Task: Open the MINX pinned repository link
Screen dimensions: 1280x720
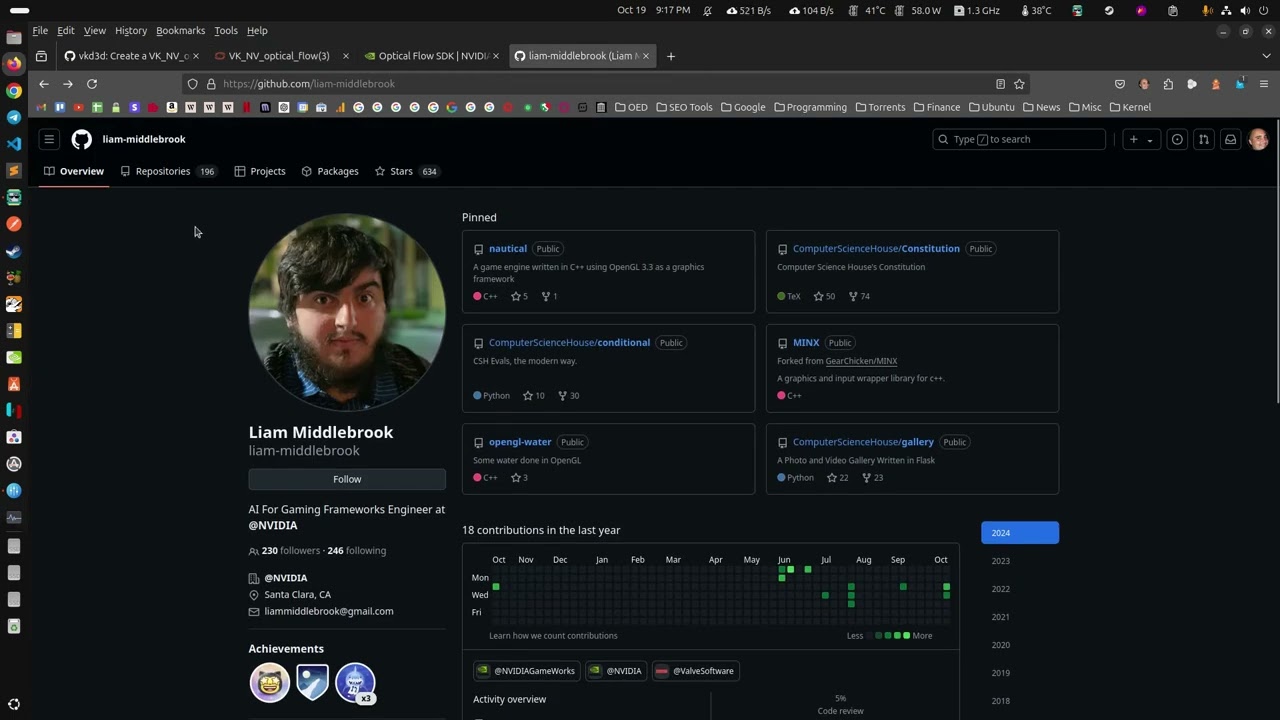Action: pyautogui.click(x=806, y=343)
